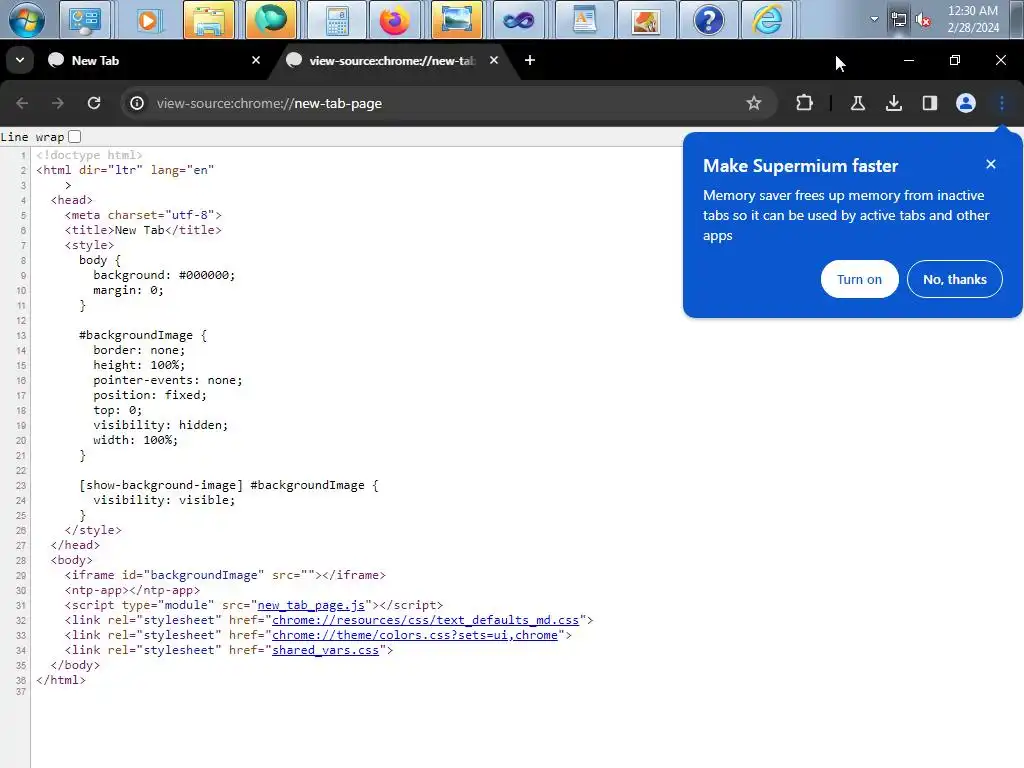Show hidden system tray icons
The image size is (1024, 768).
pos(874,19)
